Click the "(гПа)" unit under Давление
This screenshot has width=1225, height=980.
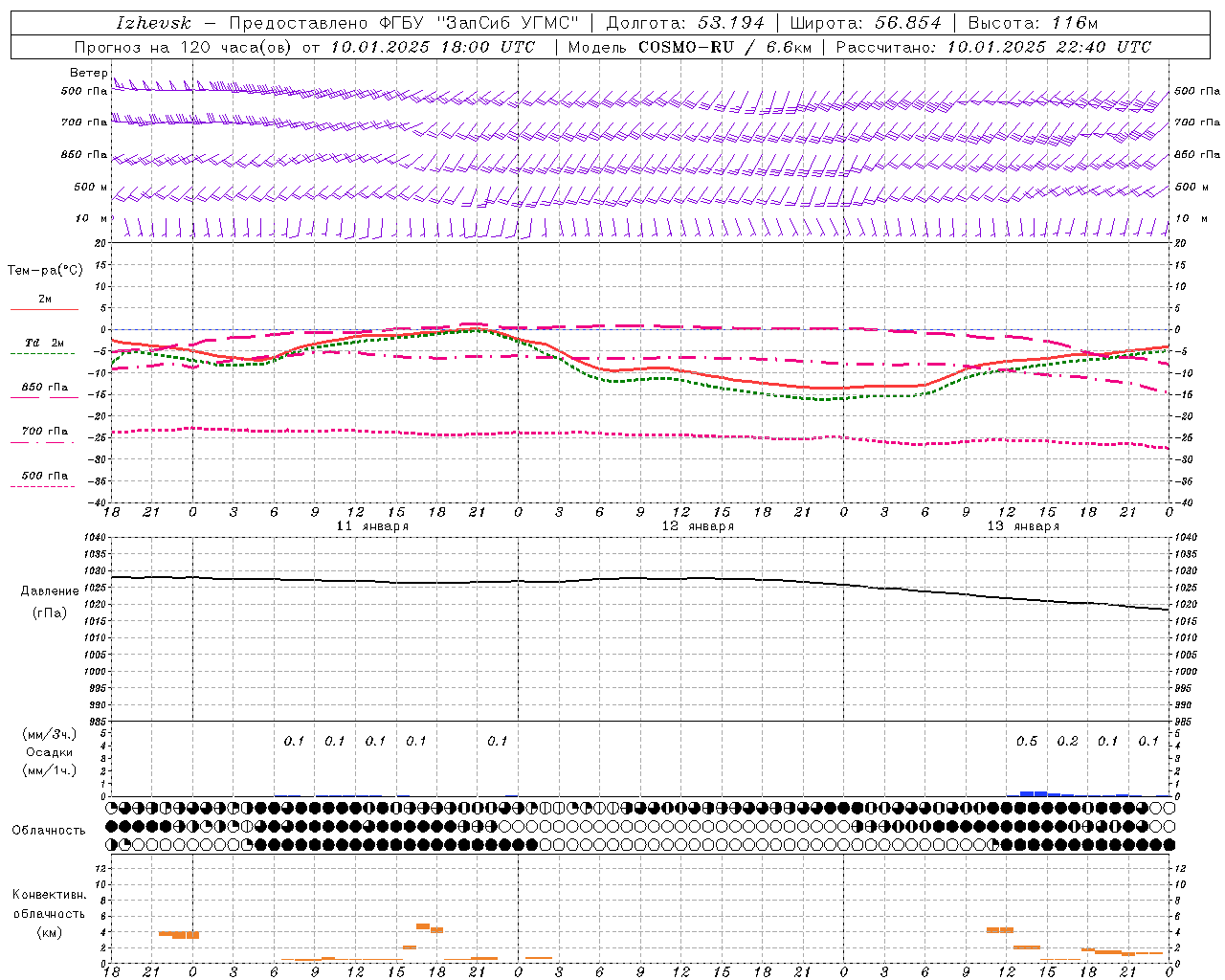tap(50, 612)
